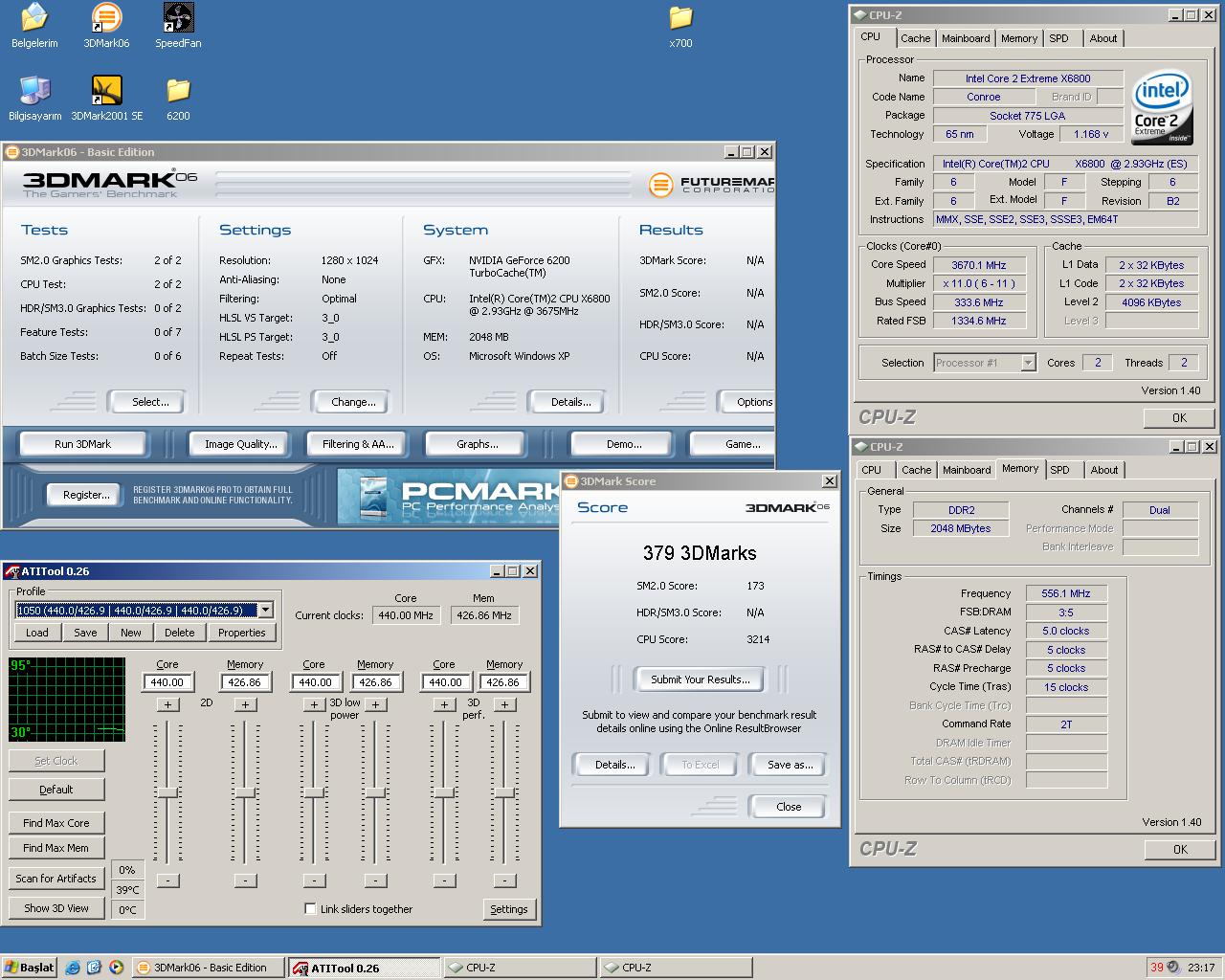Launch the 3DMark2001 SE desktop shortcut
Image resolution: width=1225 pixels, height=980 pixels.
(x=106, y=99)
